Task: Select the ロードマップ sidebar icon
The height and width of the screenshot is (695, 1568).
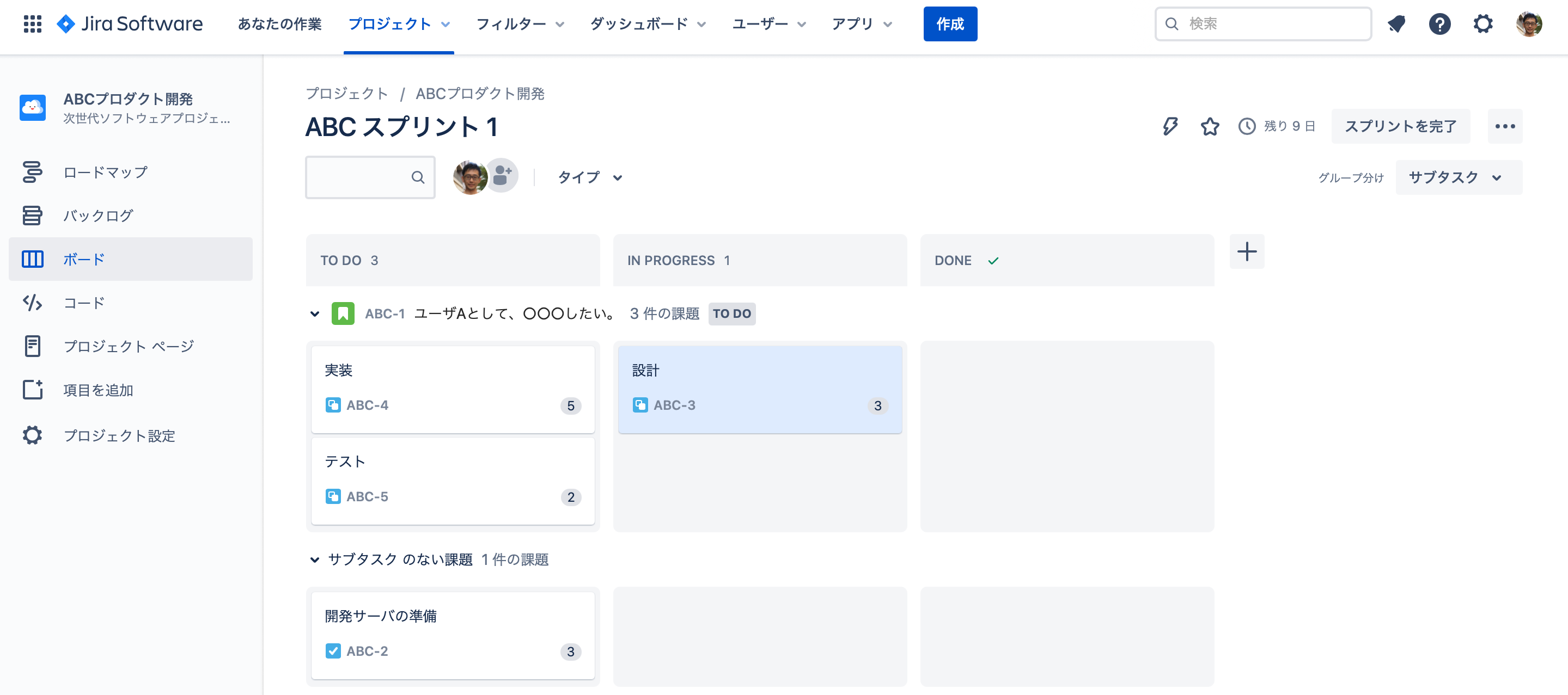Action: [x=32, y=172]
